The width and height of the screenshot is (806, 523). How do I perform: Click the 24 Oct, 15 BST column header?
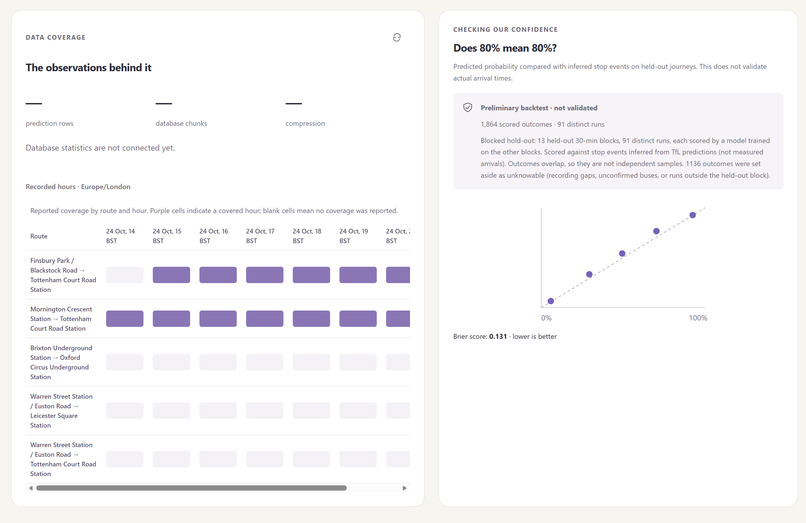point(167,236)
